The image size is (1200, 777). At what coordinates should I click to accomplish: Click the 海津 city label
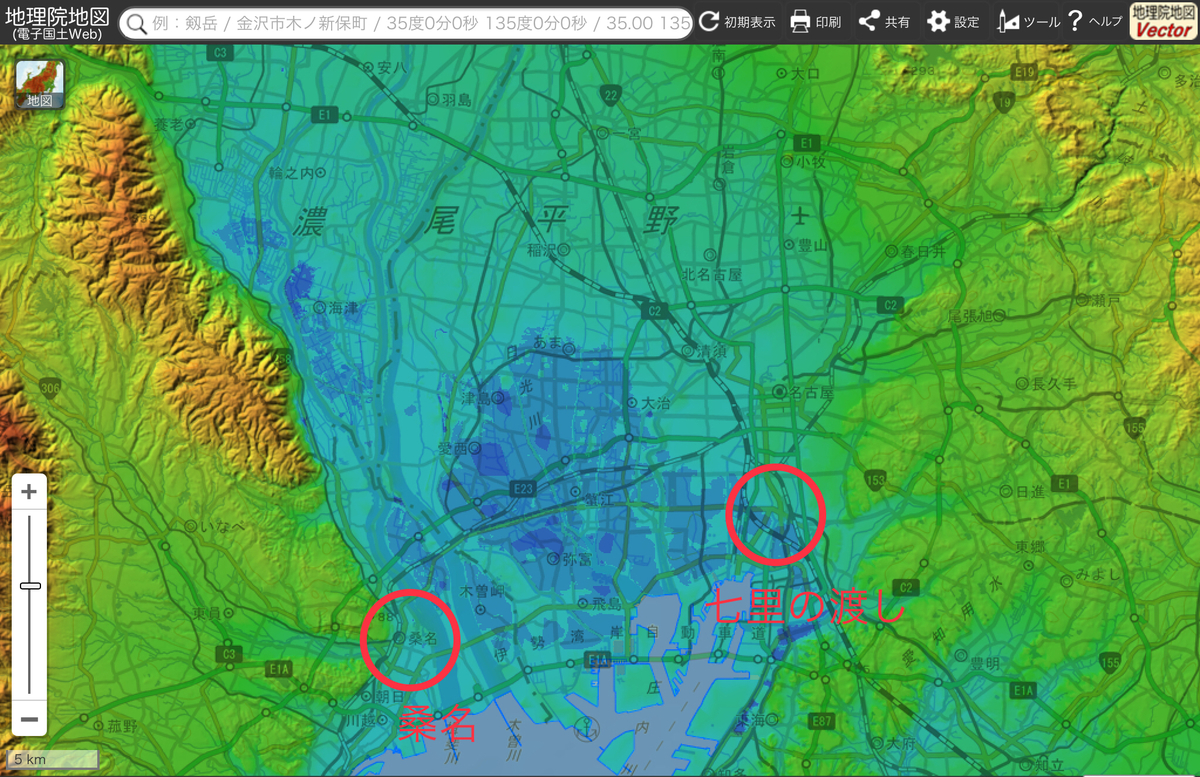point(344,308)
